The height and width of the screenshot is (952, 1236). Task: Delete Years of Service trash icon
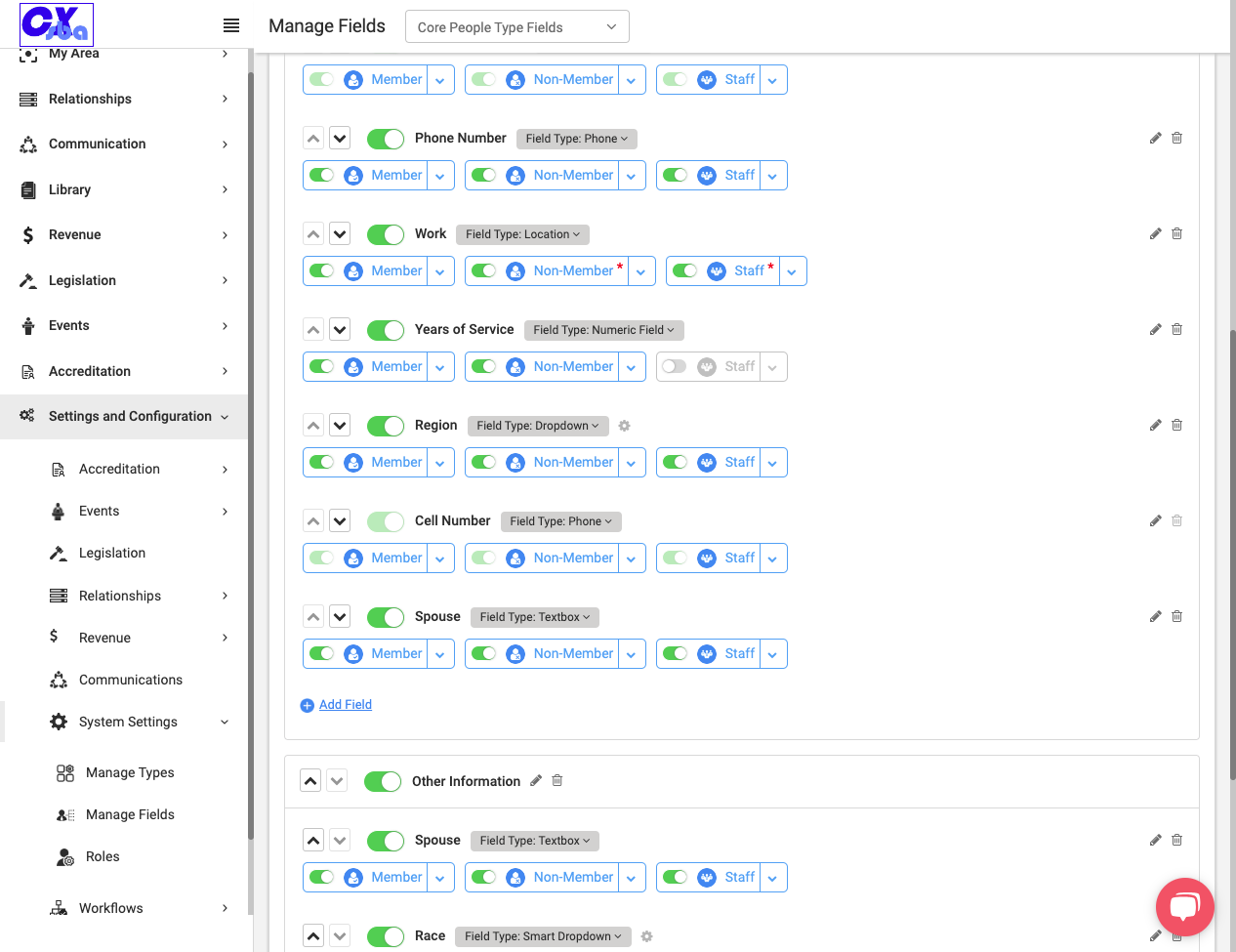coord(1176,329)
